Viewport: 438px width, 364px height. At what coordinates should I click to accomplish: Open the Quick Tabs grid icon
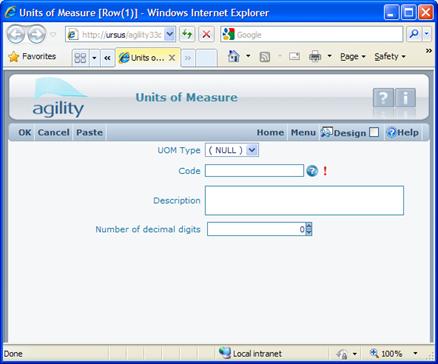[x=80, y=58]
